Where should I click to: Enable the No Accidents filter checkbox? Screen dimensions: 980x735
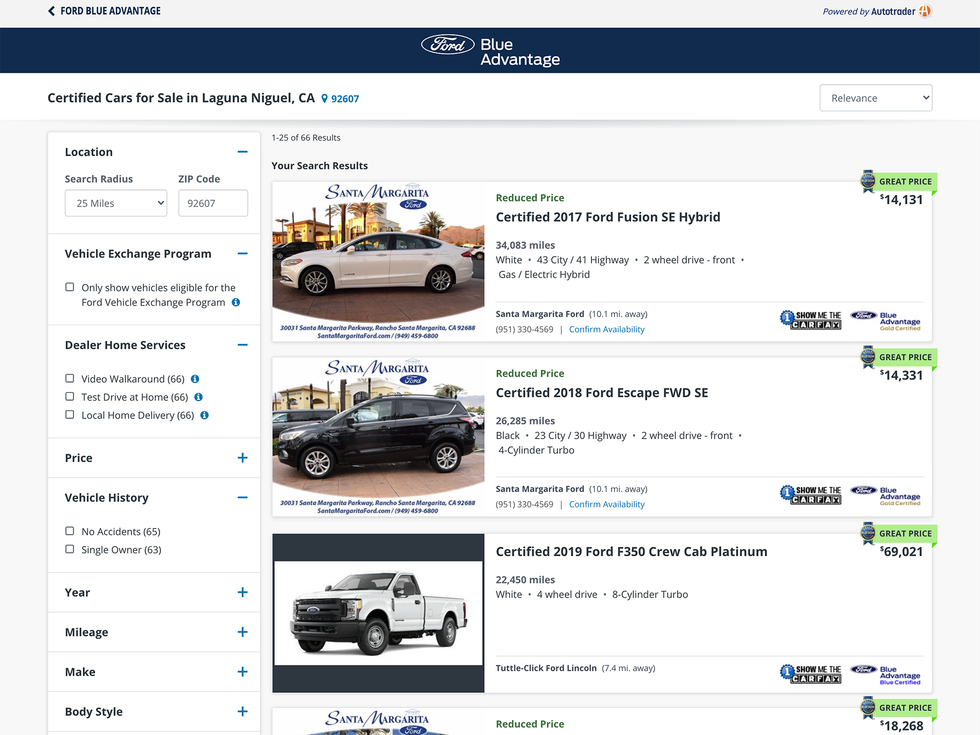click(x=70, y=531)
